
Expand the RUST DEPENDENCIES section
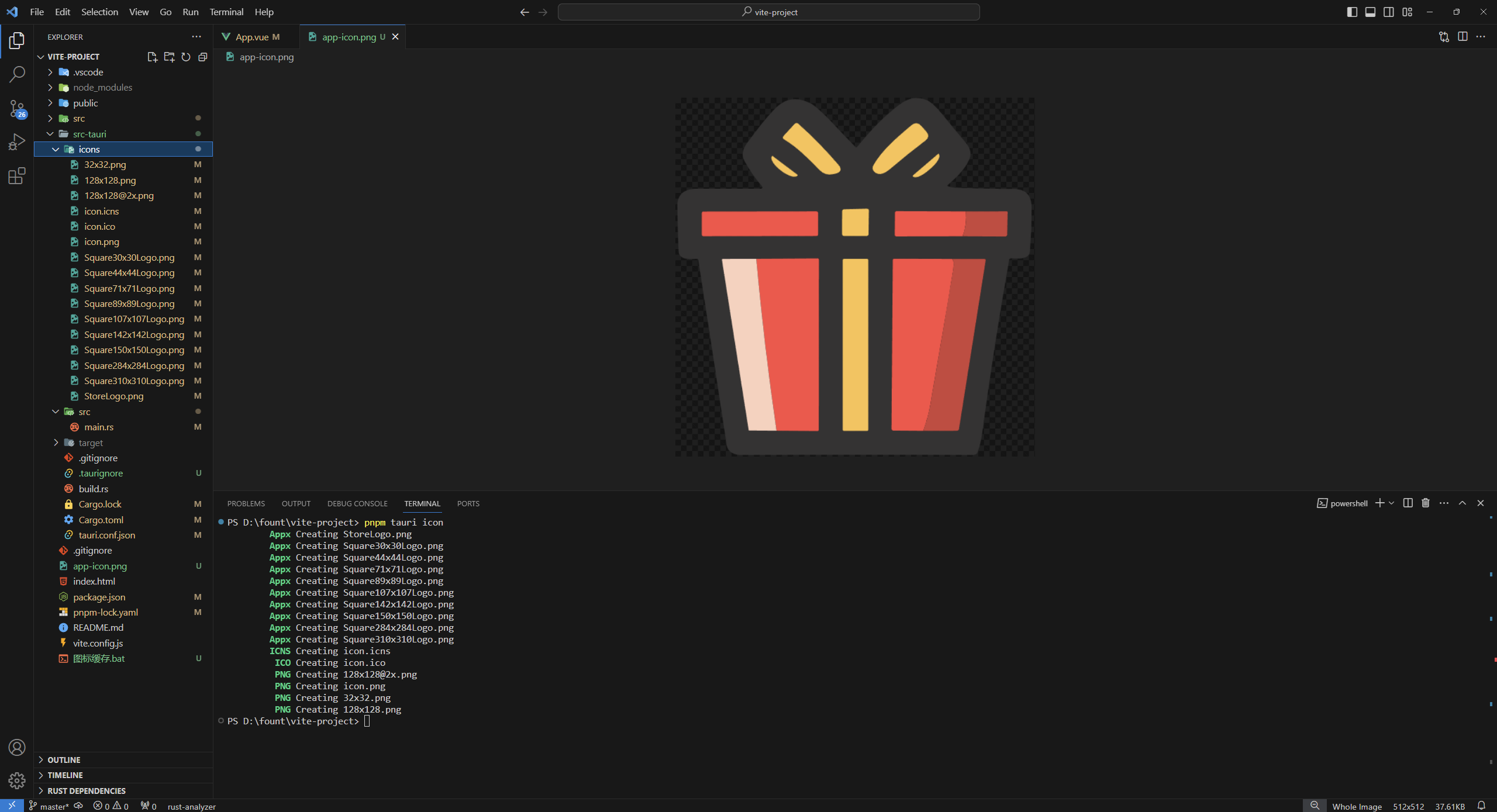tap(123, 790)
